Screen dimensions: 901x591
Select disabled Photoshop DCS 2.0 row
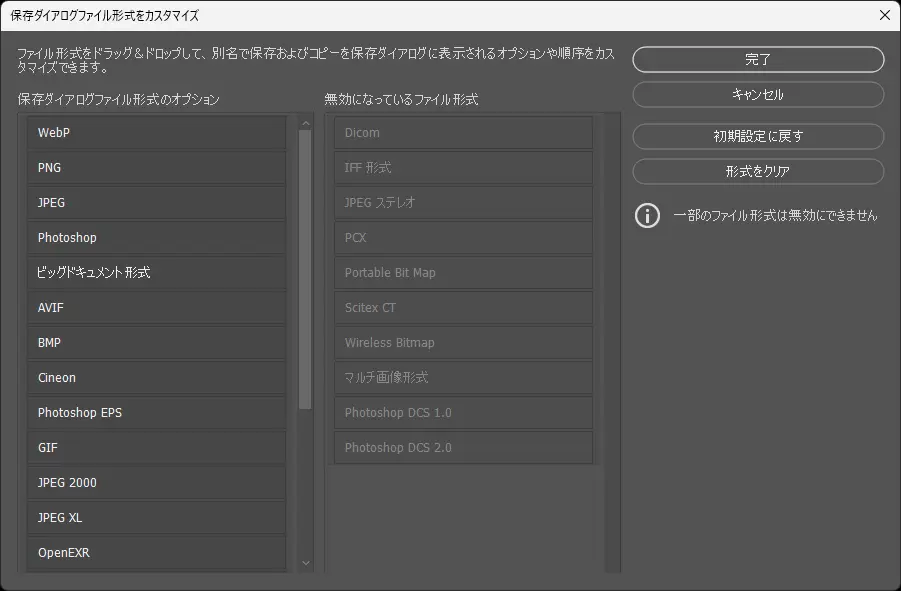(x=464, y=448)
